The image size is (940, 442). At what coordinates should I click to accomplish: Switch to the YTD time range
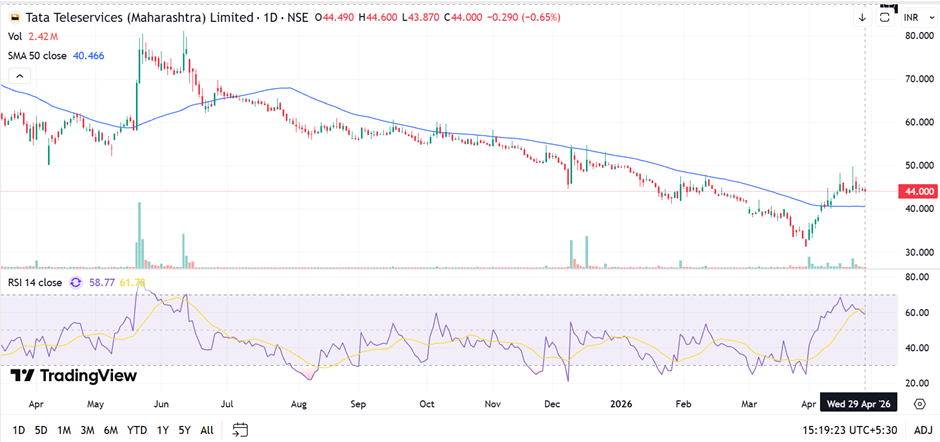137,430
